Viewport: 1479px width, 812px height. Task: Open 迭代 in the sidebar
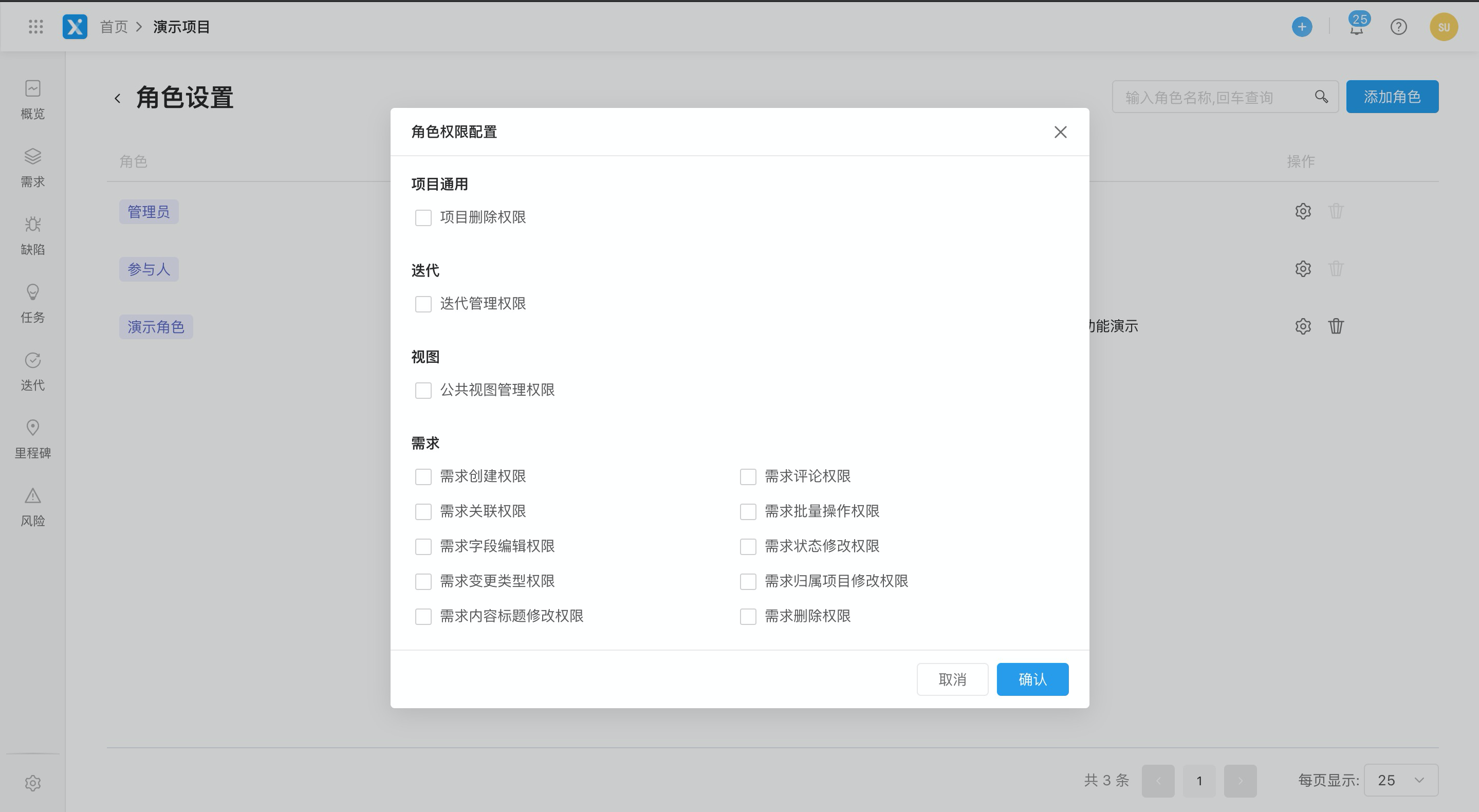click(33, 371)
